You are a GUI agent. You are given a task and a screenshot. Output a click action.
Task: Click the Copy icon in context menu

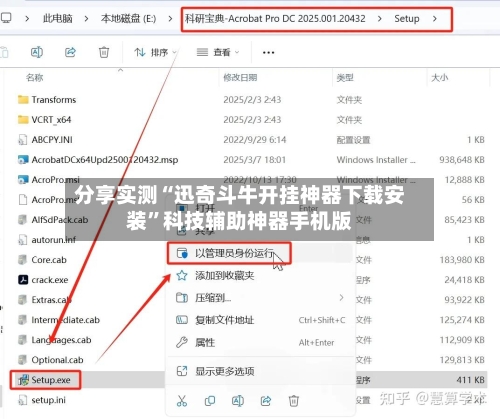(x=210, y=401)
